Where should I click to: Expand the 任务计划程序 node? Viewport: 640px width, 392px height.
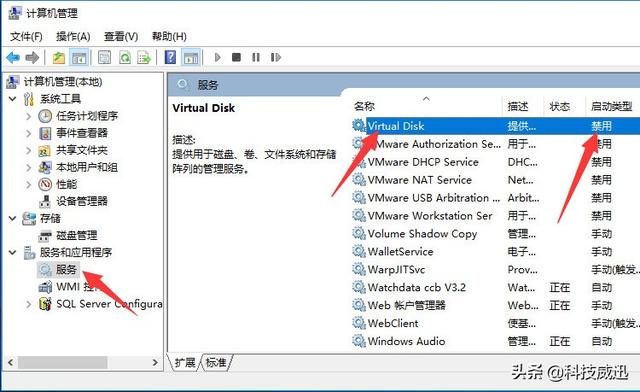click(29, 116)
